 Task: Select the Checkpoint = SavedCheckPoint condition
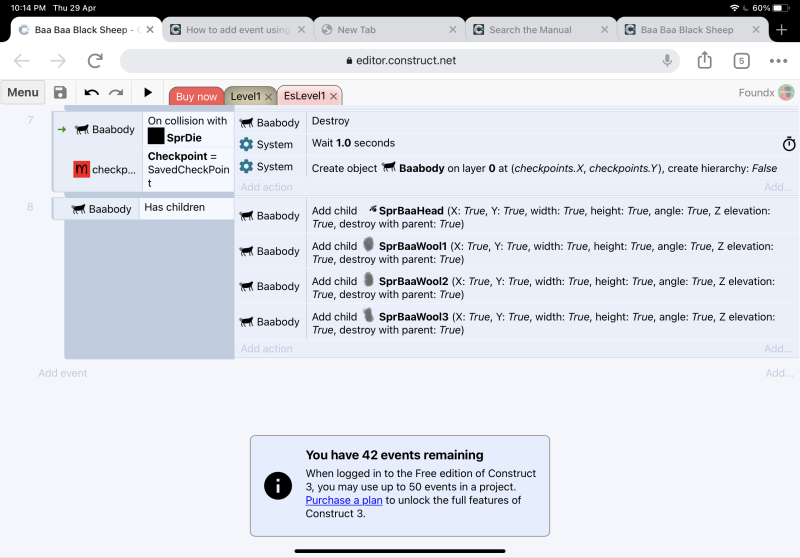188,169
